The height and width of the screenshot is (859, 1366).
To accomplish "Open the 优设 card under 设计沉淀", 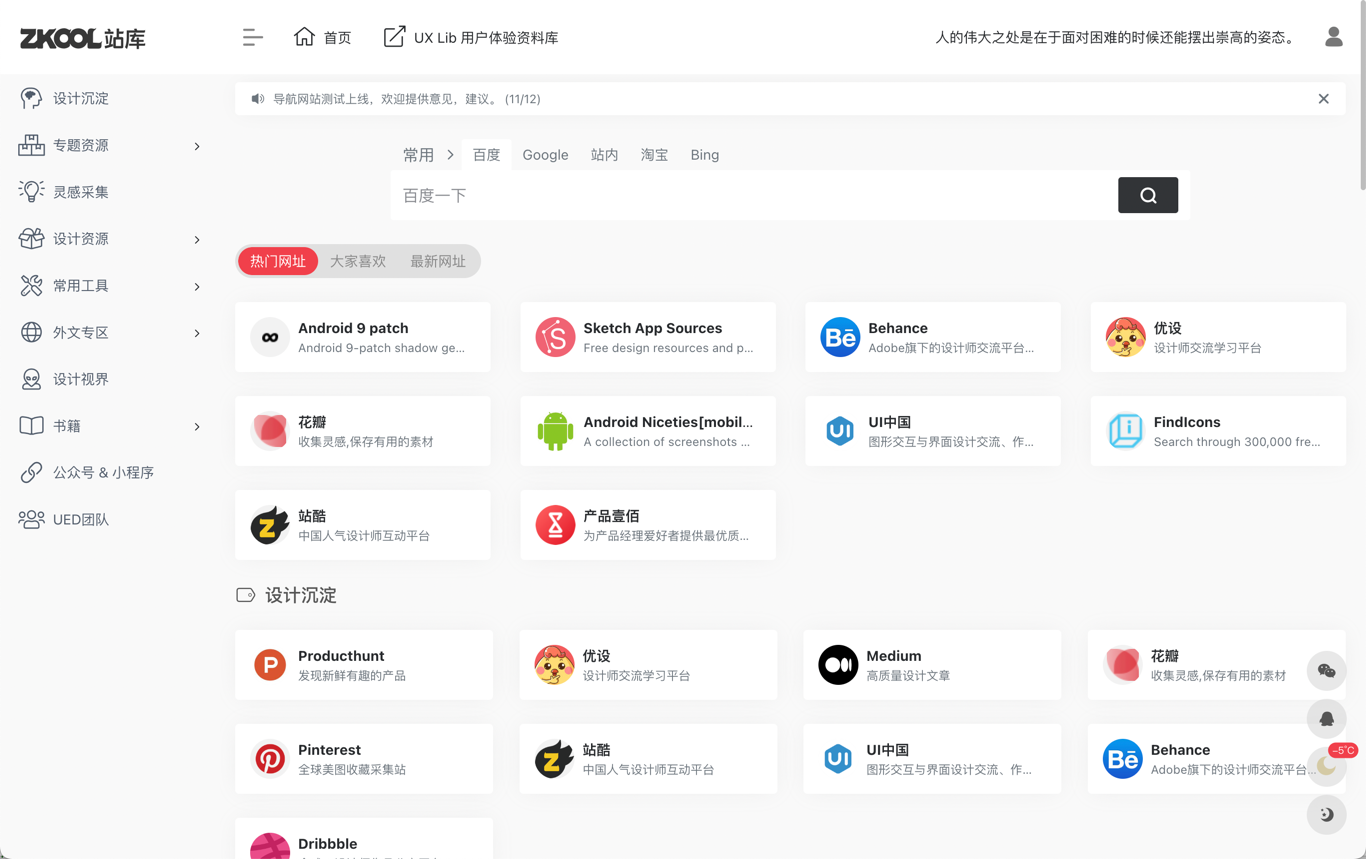I will point(648,665).
